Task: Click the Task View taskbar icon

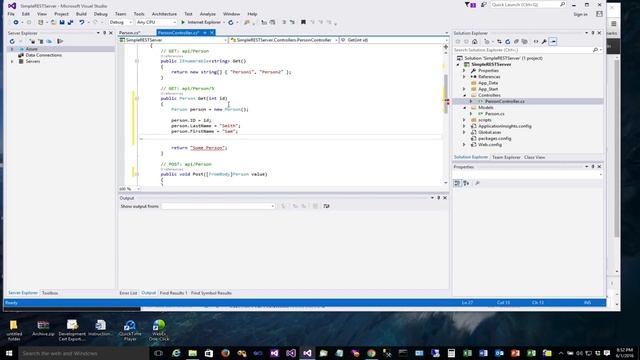Action: [x=158, y=353]
